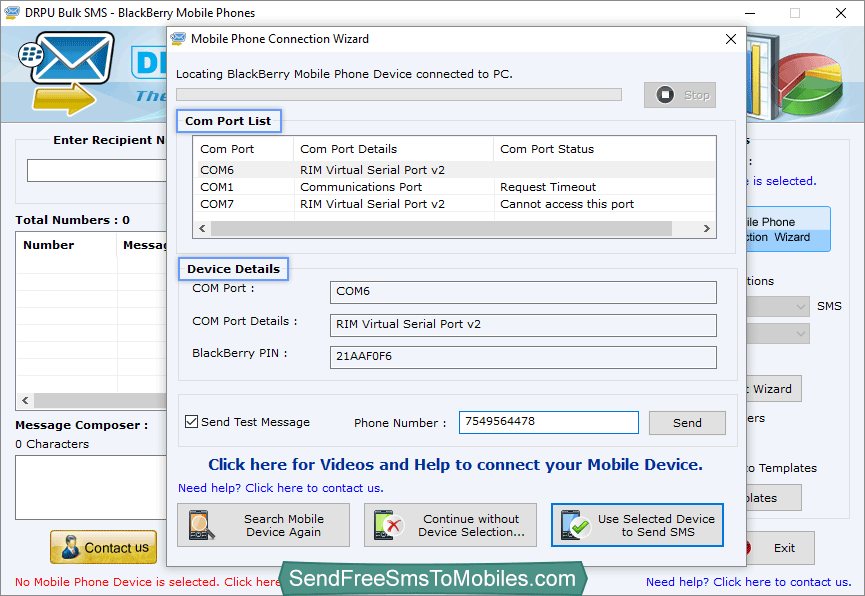Viewport: 865px width, 596px height.
Task: Click the Com Port List scroll left arrow
Action: 202,228
